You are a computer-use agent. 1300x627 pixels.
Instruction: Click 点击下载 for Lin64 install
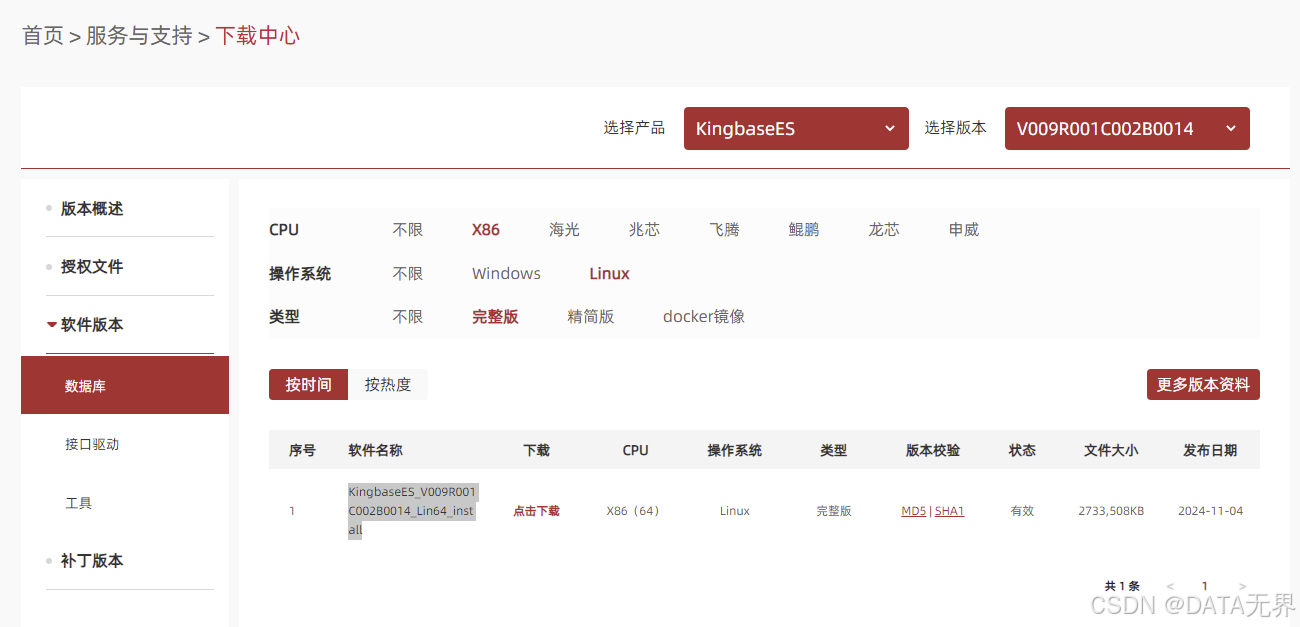[x=536, y=511]
